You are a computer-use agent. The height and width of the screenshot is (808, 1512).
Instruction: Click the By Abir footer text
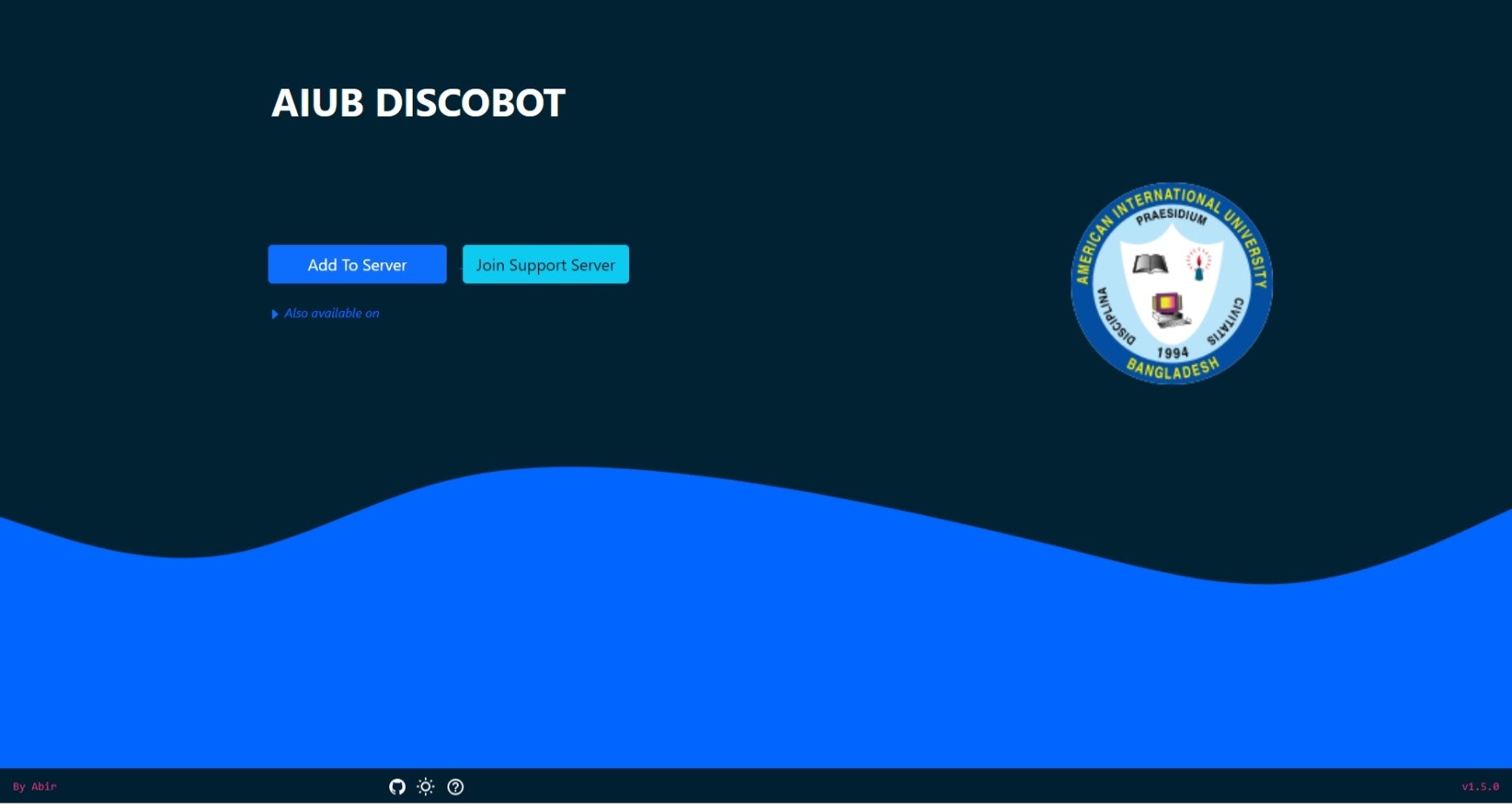[x=35, y=787]
